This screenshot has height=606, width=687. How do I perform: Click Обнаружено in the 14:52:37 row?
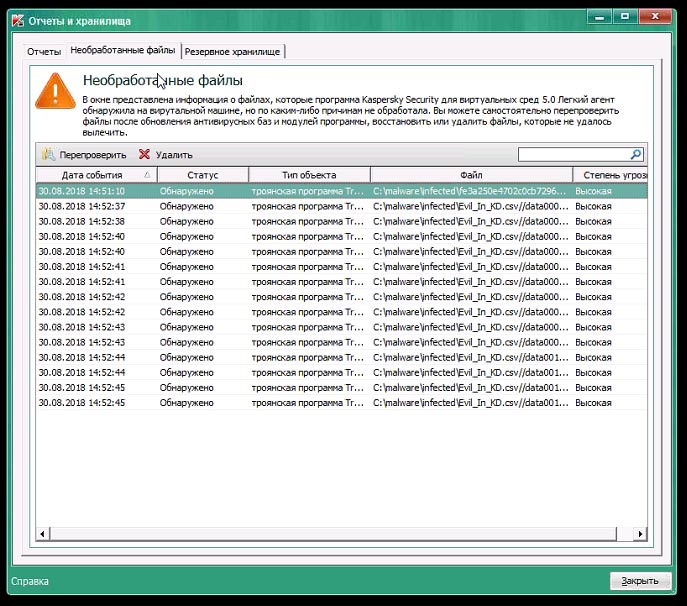point(187,206)
